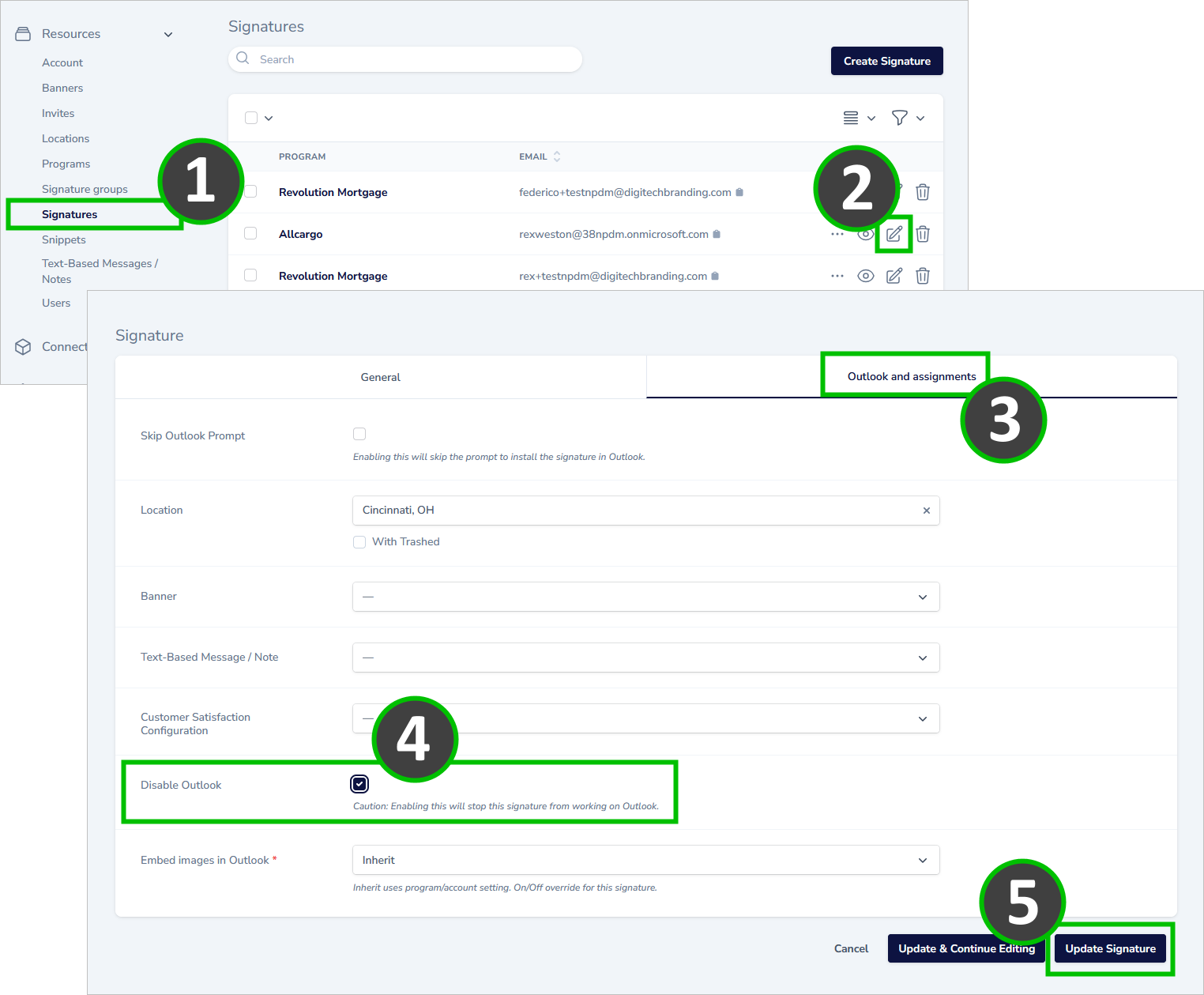Focus the Search signatures field
The image size is (1204, 995).
pos(405,59)
